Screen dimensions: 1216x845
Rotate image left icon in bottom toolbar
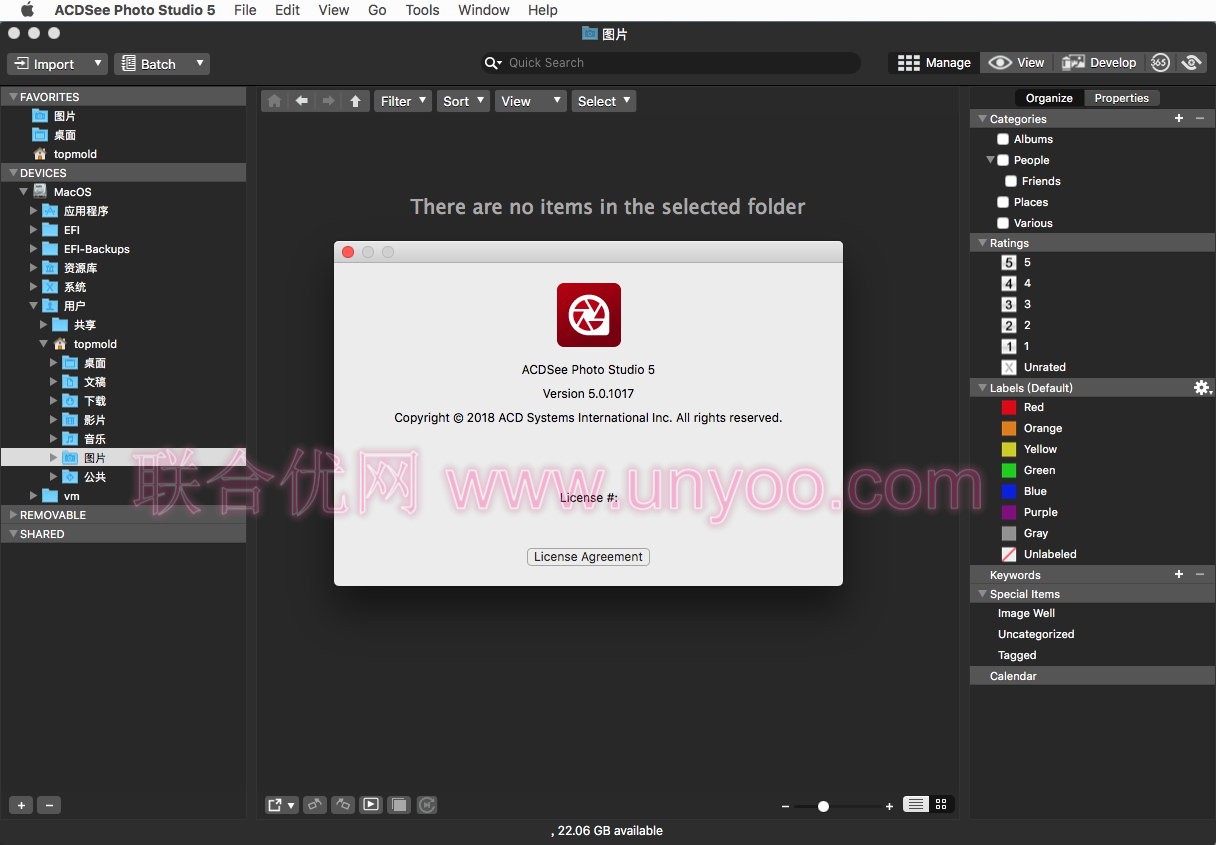pos(314,805)
